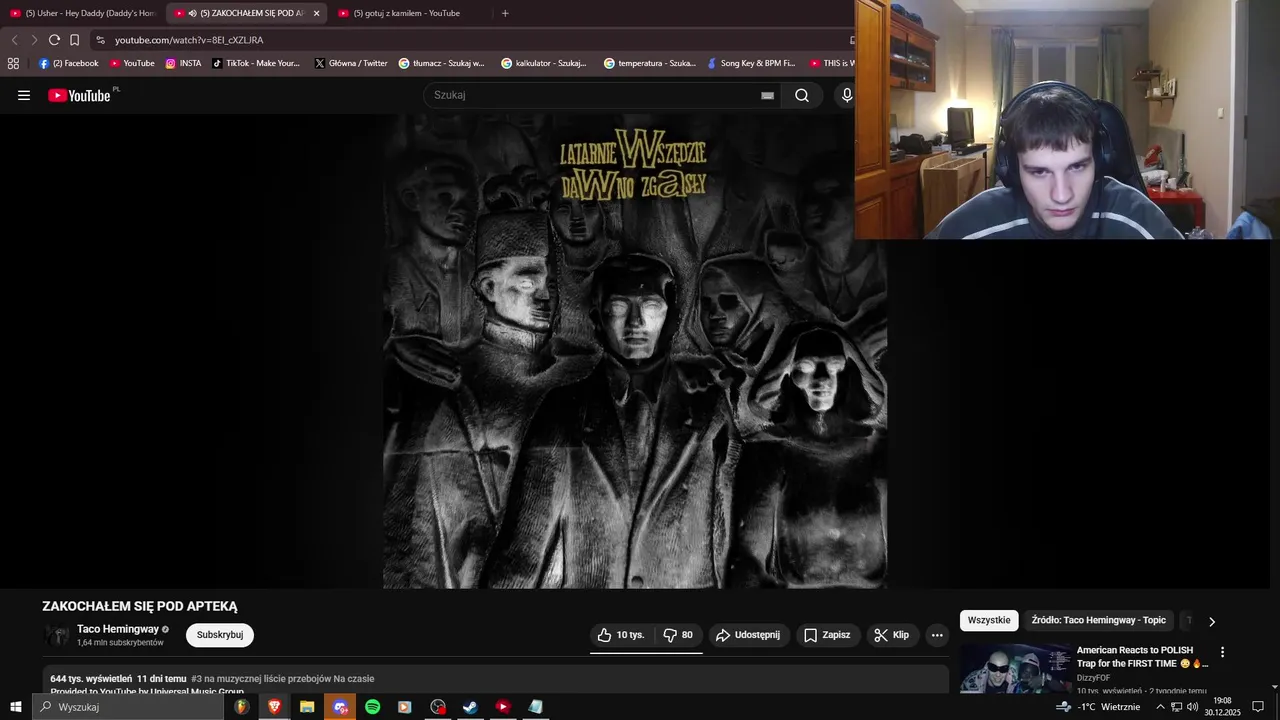This screenshot has height=720, width=1280.
Task: Open the new tab plus button
Action: [505, 13]
